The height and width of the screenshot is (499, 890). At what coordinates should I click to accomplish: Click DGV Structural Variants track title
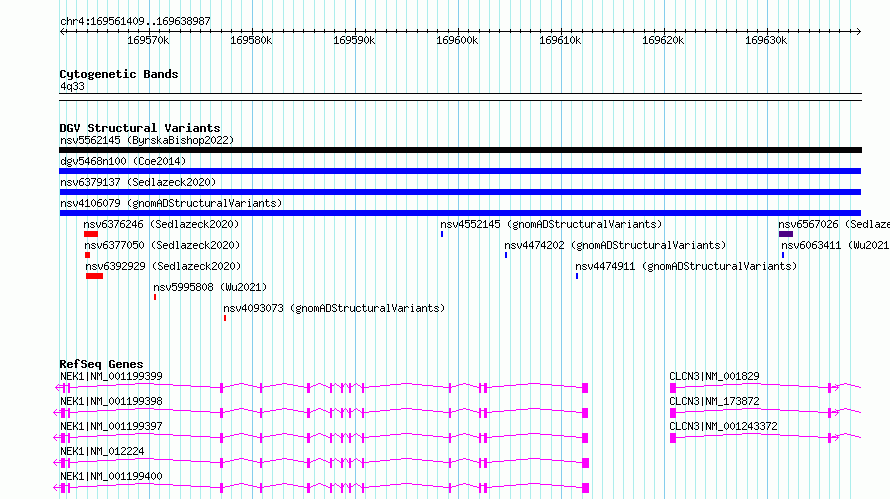[140, 128]
